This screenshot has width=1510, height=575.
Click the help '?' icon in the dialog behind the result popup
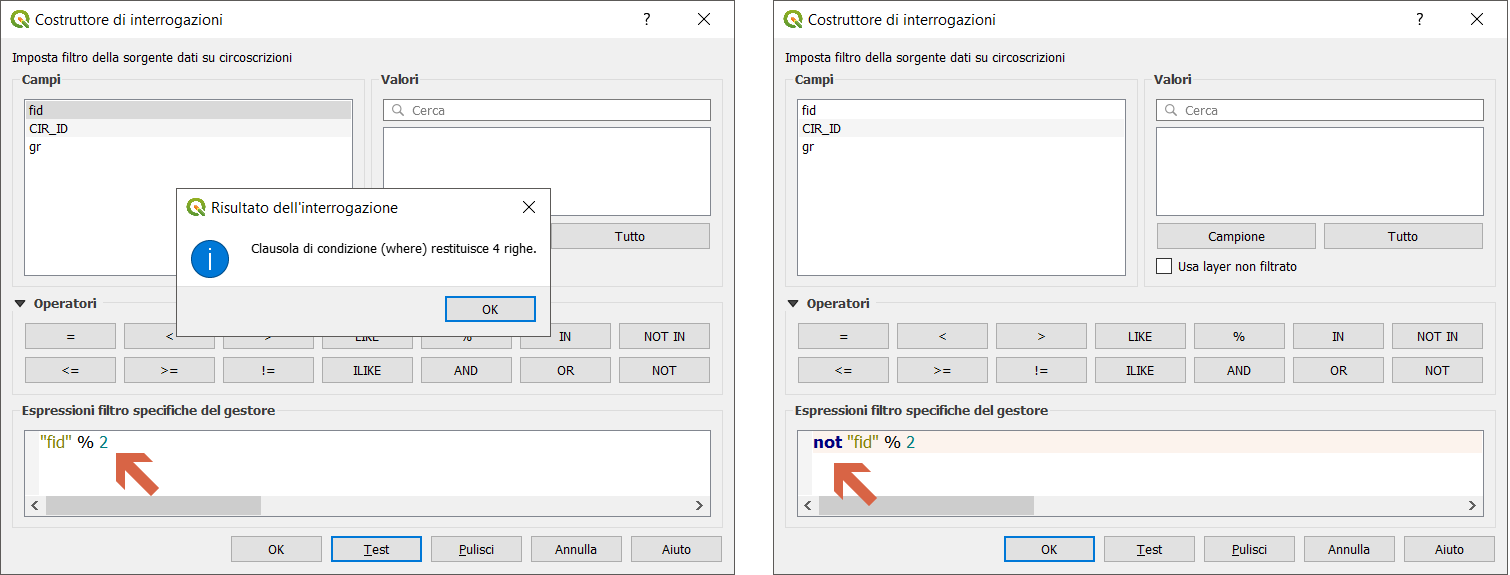click(646, 20)
